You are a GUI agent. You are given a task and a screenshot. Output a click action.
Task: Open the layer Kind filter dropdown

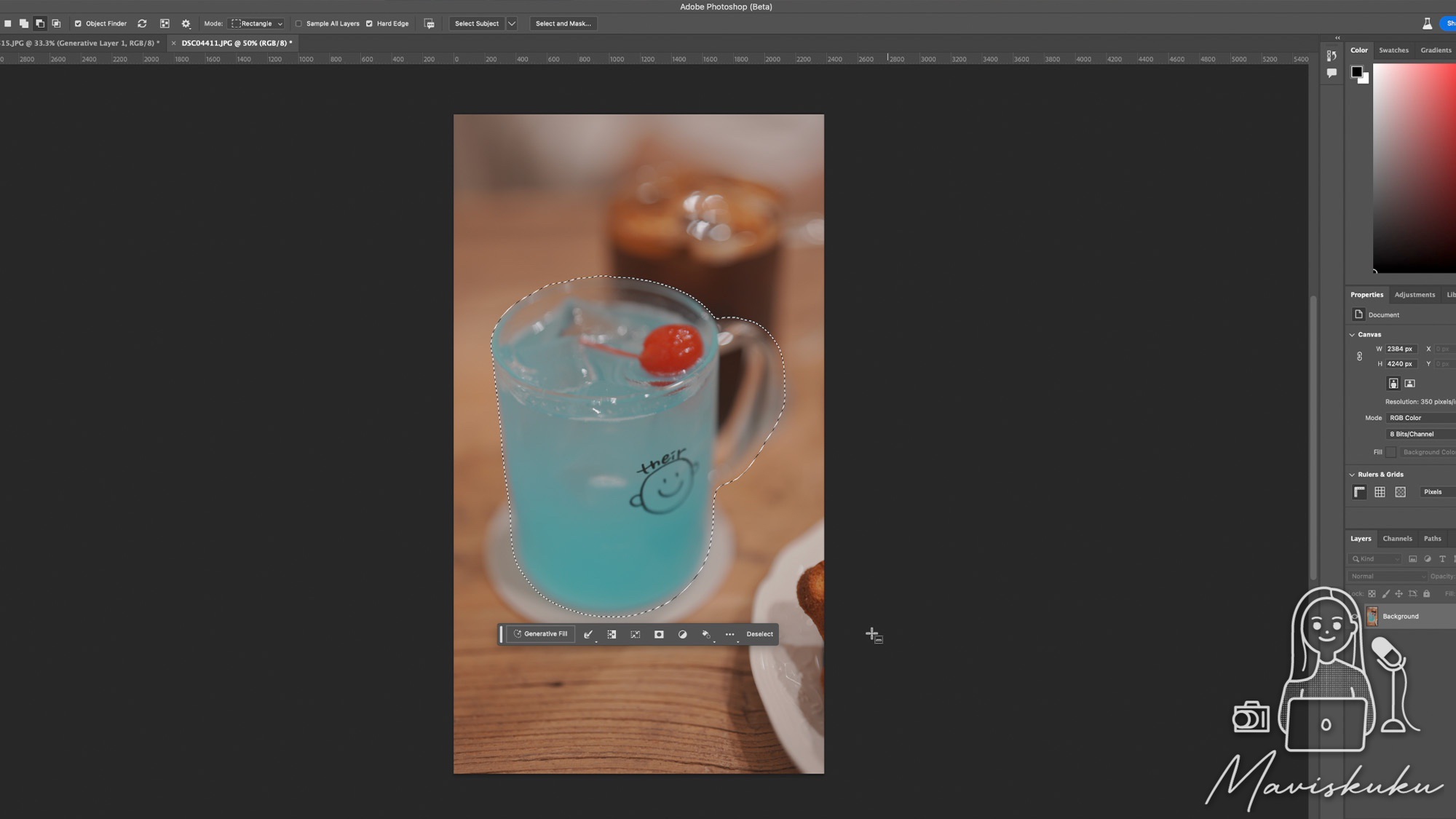(1375, 559)
